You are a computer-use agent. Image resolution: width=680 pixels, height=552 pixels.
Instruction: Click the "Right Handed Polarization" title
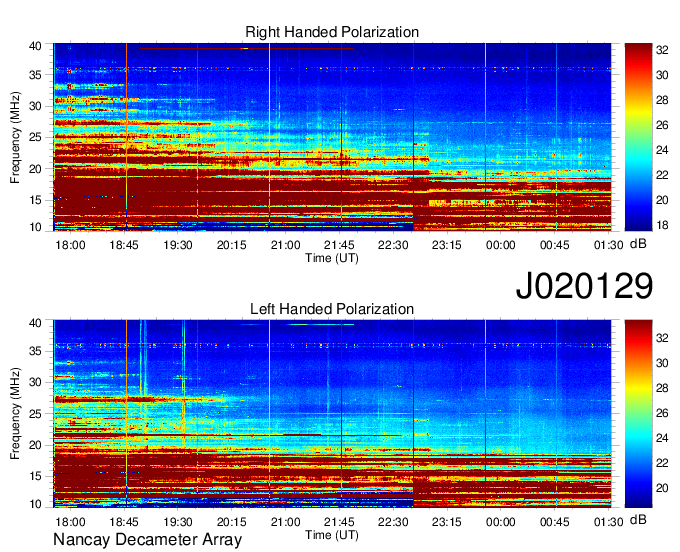[x=332, y=32]
